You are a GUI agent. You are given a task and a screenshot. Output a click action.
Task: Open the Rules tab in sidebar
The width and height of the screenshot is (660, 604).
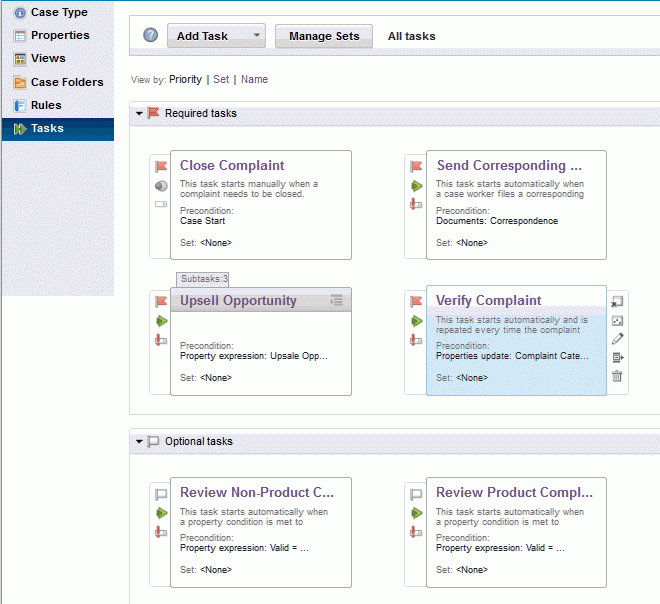coord(46,105)
